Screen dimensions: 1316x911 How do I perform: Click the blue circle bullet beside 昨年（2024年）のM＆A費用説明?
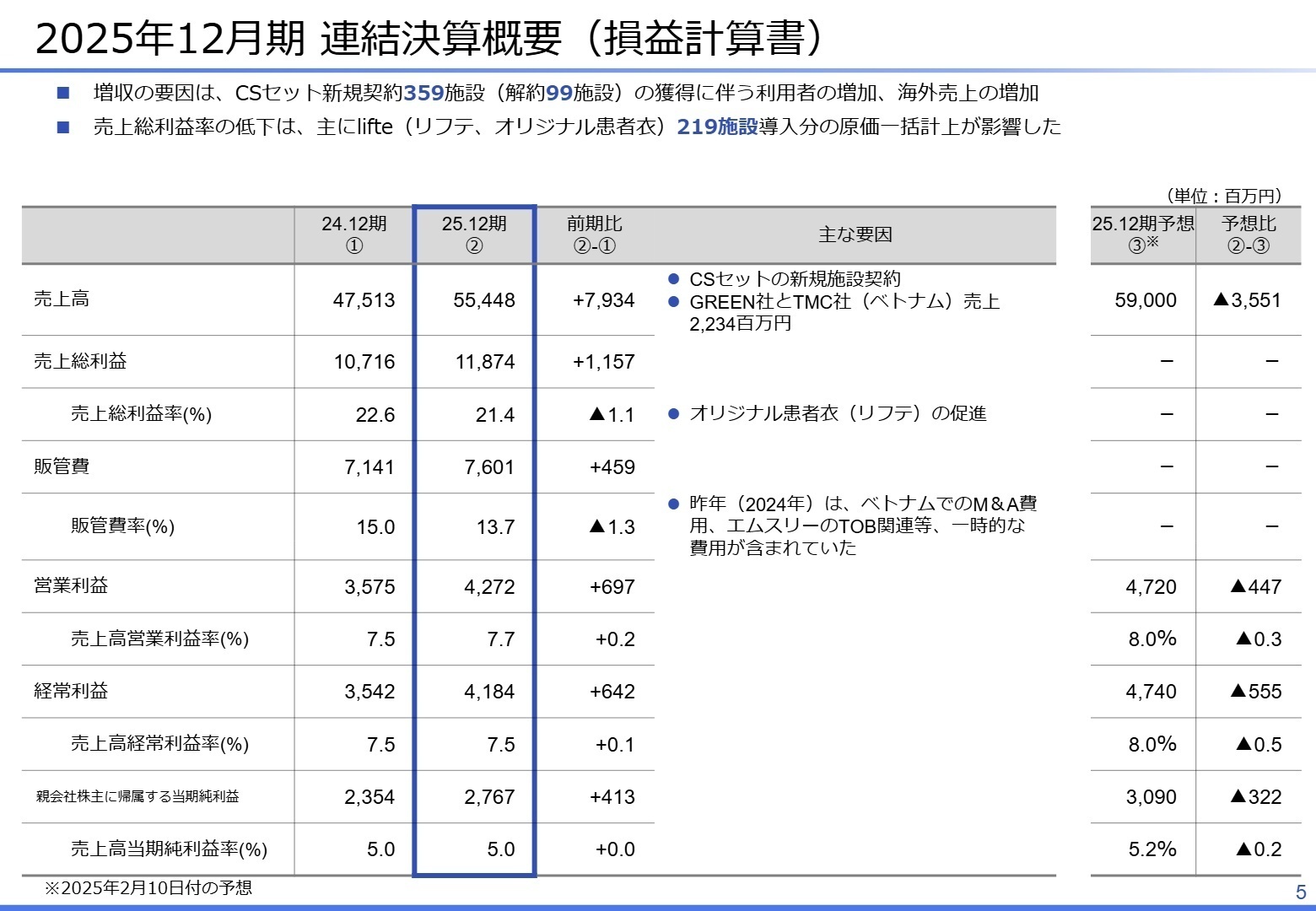pyautogui.click(x=673, y=504)
